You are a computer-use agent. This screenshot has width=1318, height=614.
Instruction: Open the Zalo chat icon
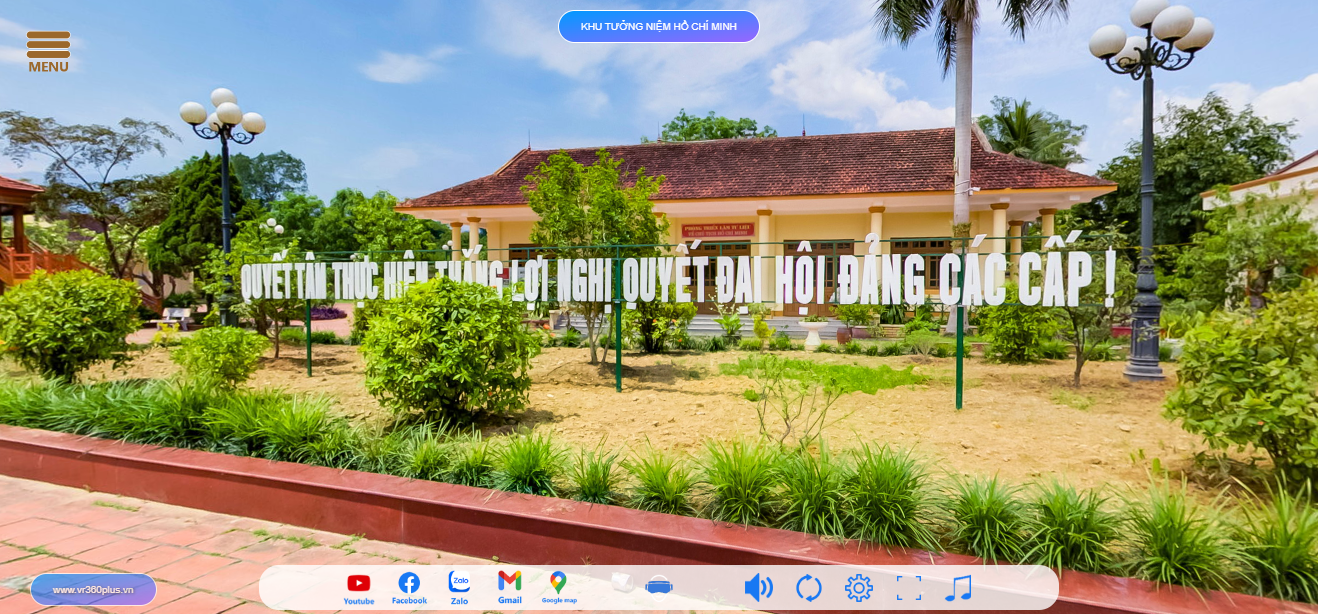pos(459,587)
